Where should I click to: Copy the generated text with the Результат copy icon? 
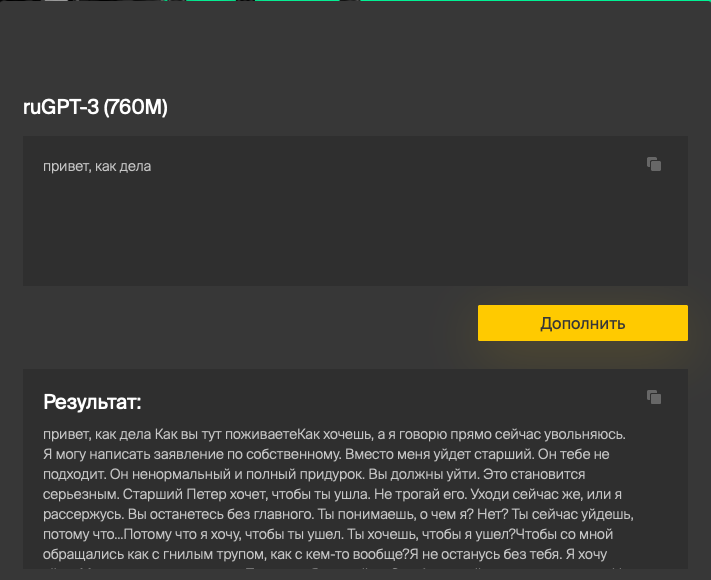[x=654, y=397]
